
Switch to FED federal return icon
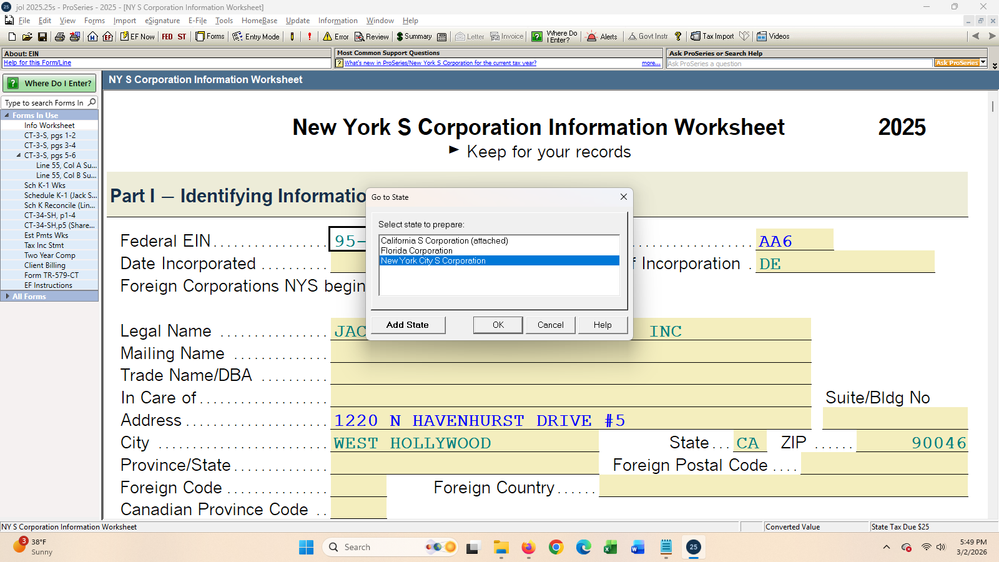point(167,36)
